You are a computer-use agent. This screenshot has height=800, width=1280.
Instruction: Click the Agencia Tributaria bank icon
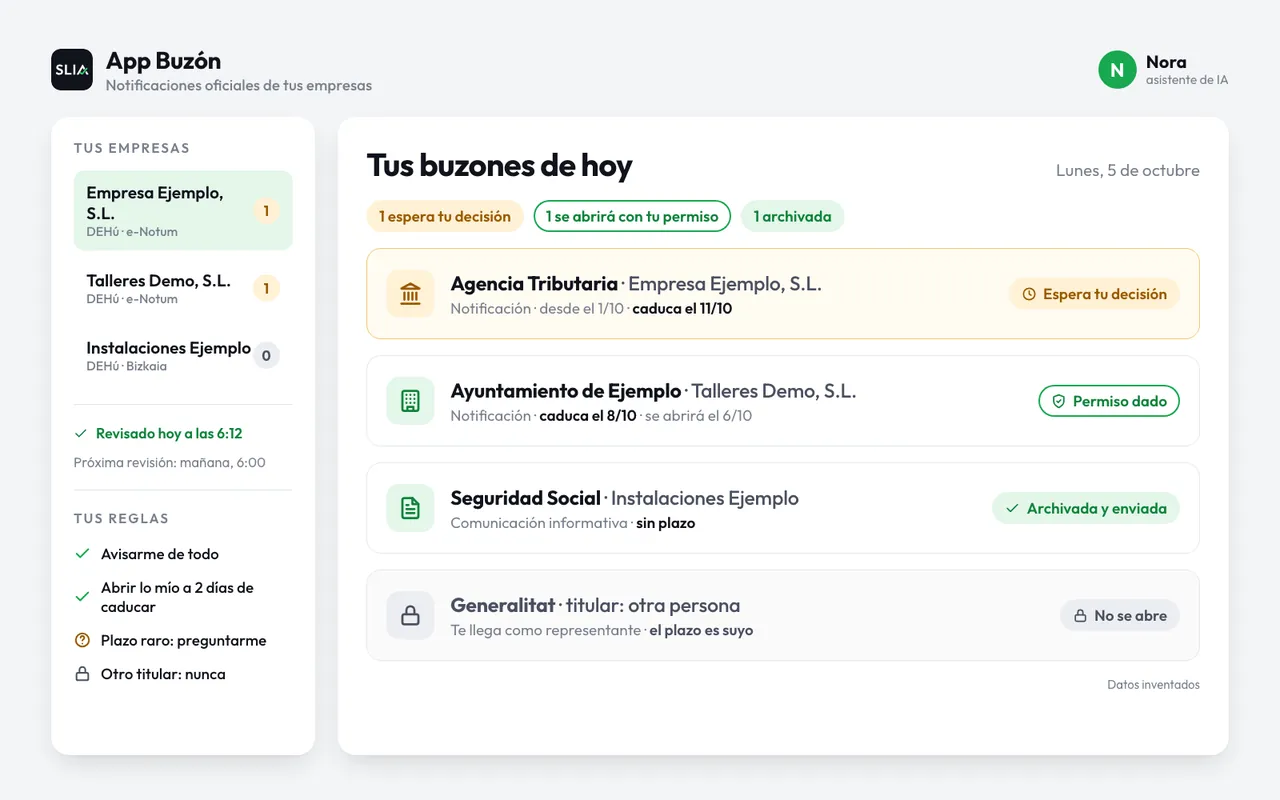(410, 294)
